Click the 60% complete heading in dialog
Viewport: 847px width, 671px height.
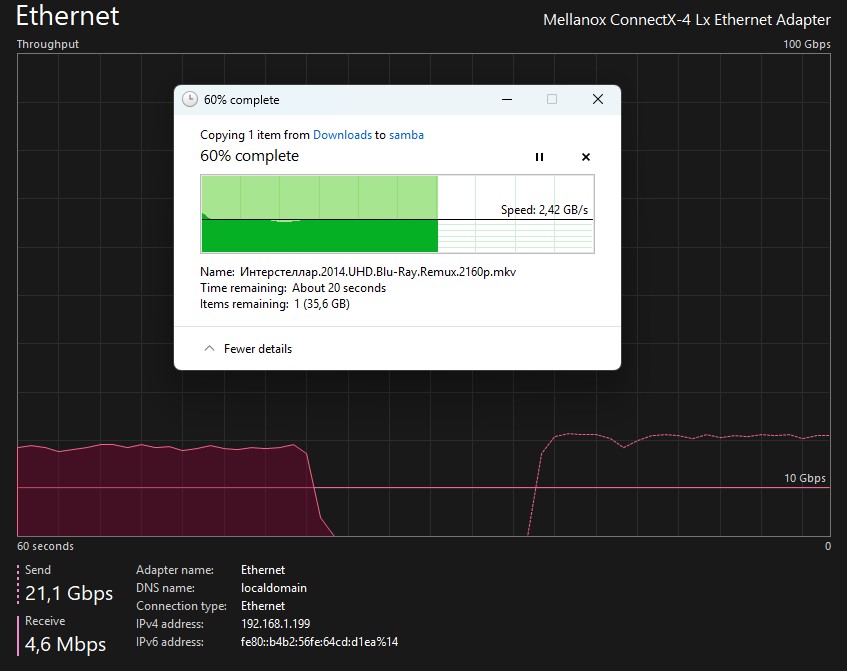[x=250, y=156]
